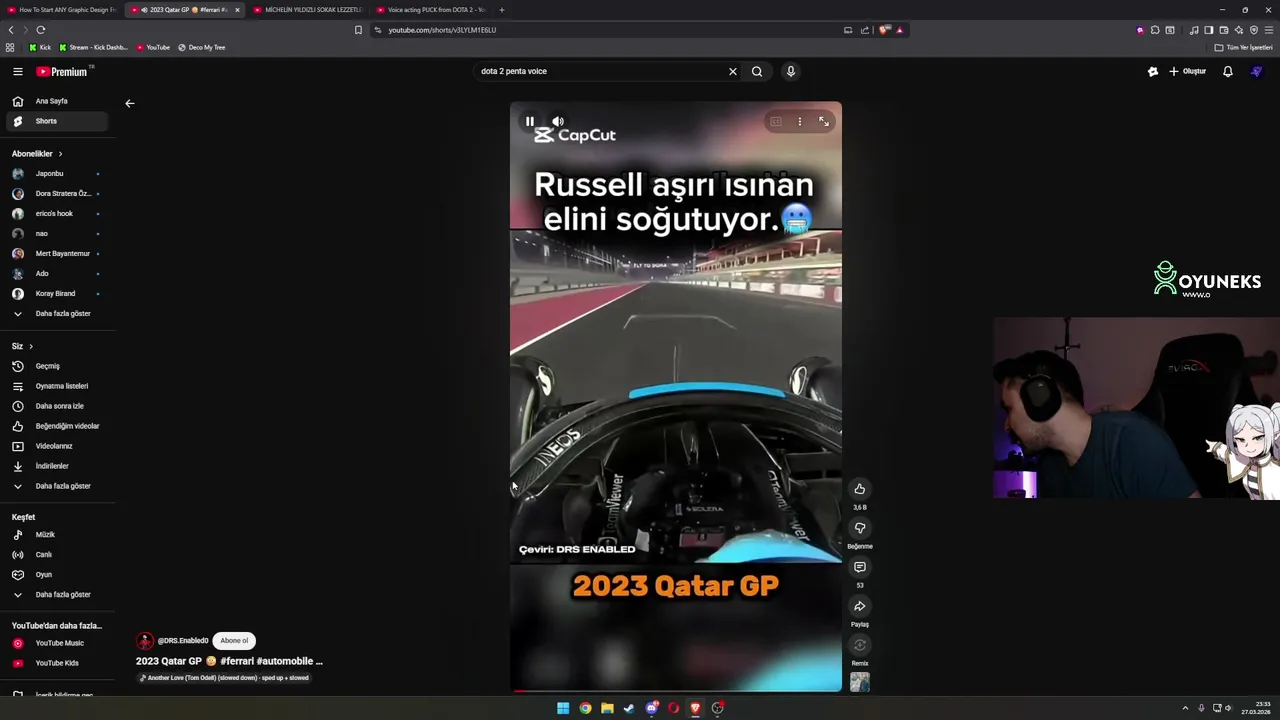This screenshot has height=720, width=1280.
Task: Dislike the Qatar GP short
Action: click(x=860, y=528)
